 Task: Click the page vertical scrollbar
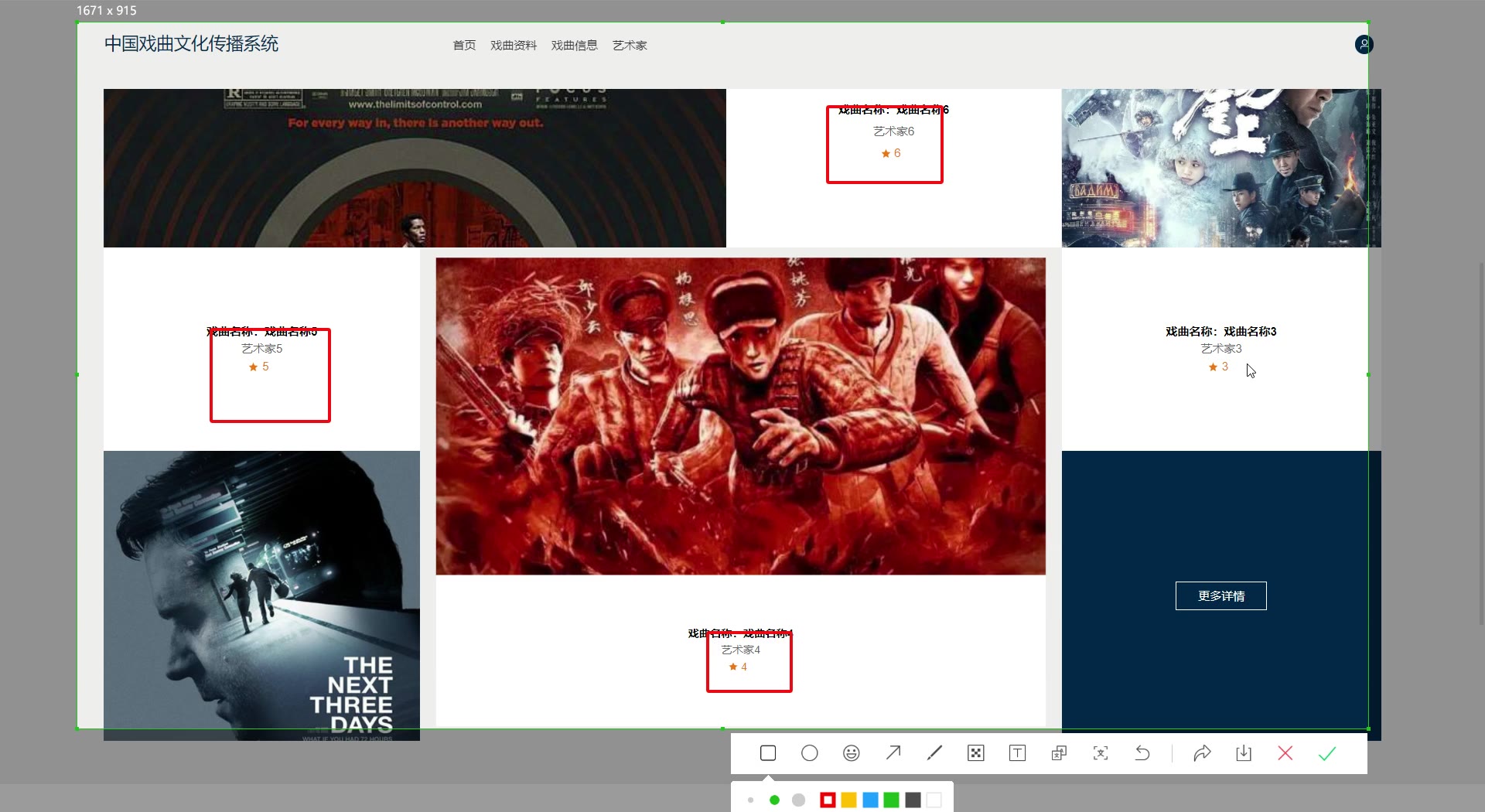click(1481, 442)
